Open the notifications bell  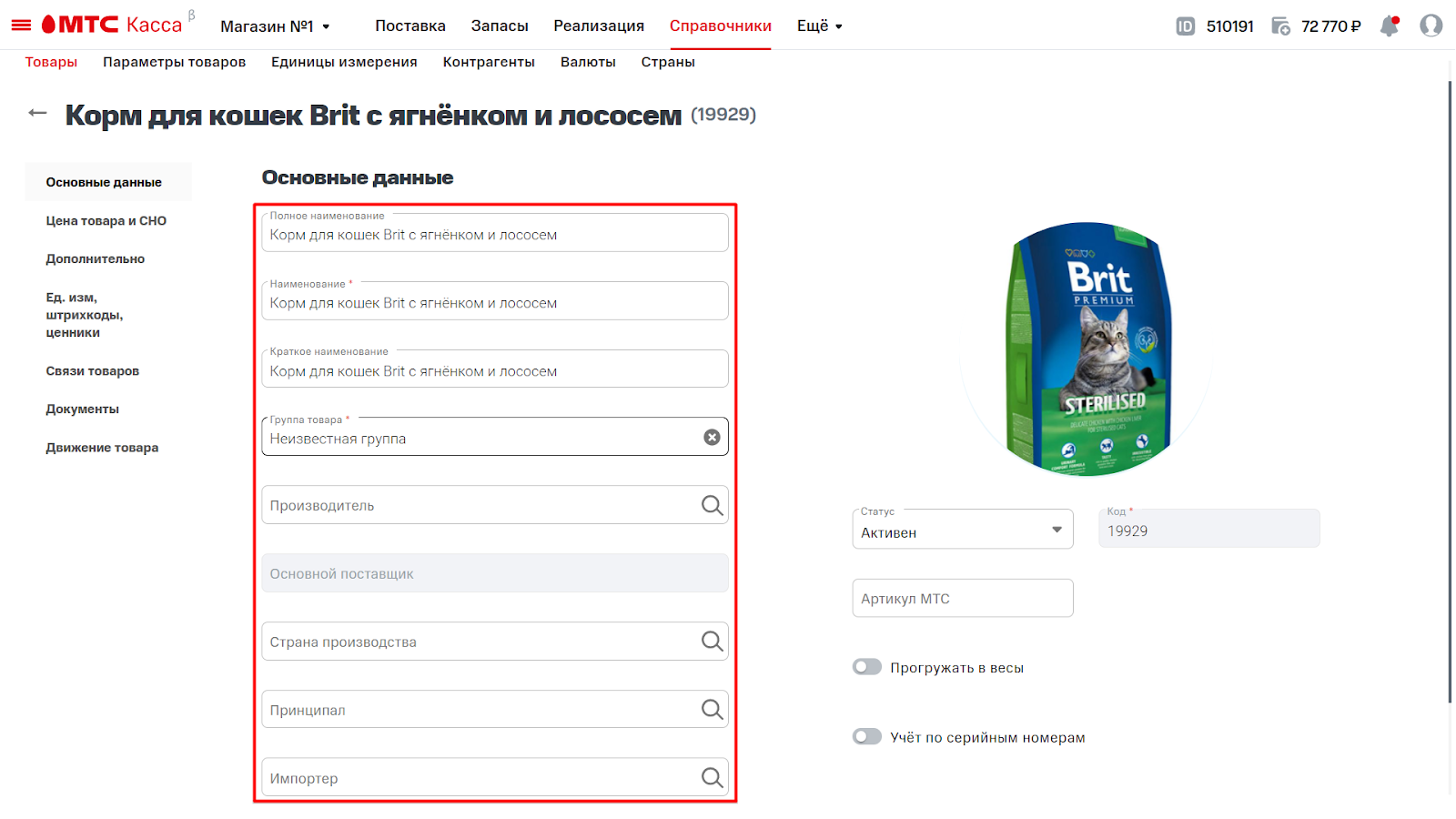click(x=1390, y=25)
